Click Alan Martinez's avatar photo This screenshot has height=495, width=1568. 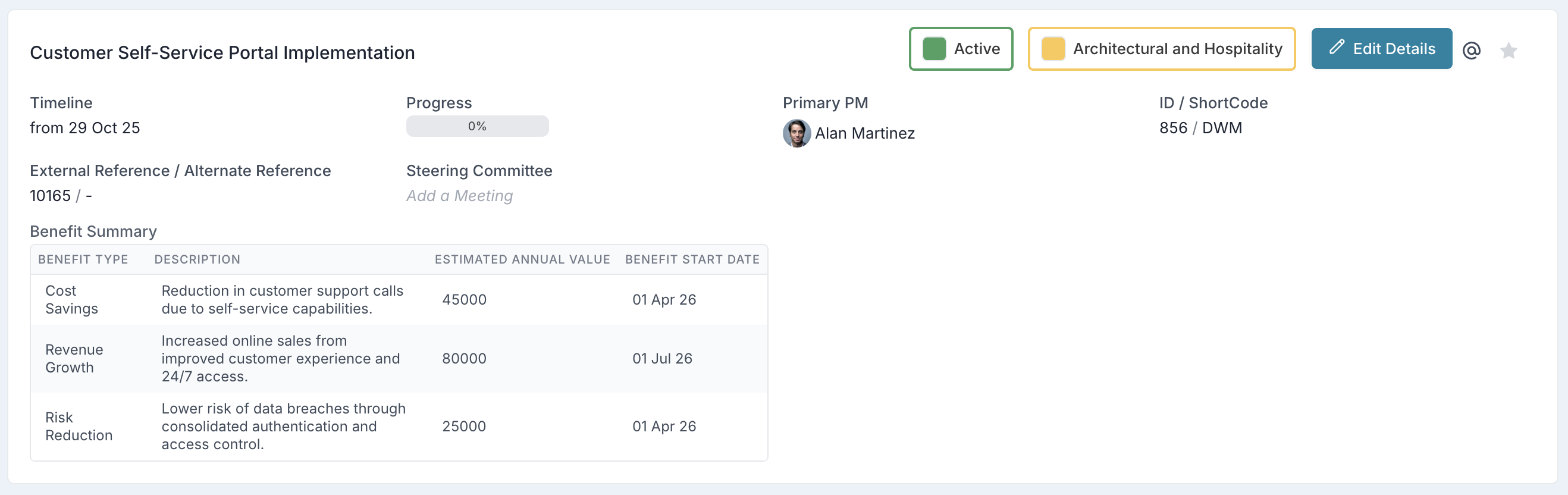click(796, 133)
